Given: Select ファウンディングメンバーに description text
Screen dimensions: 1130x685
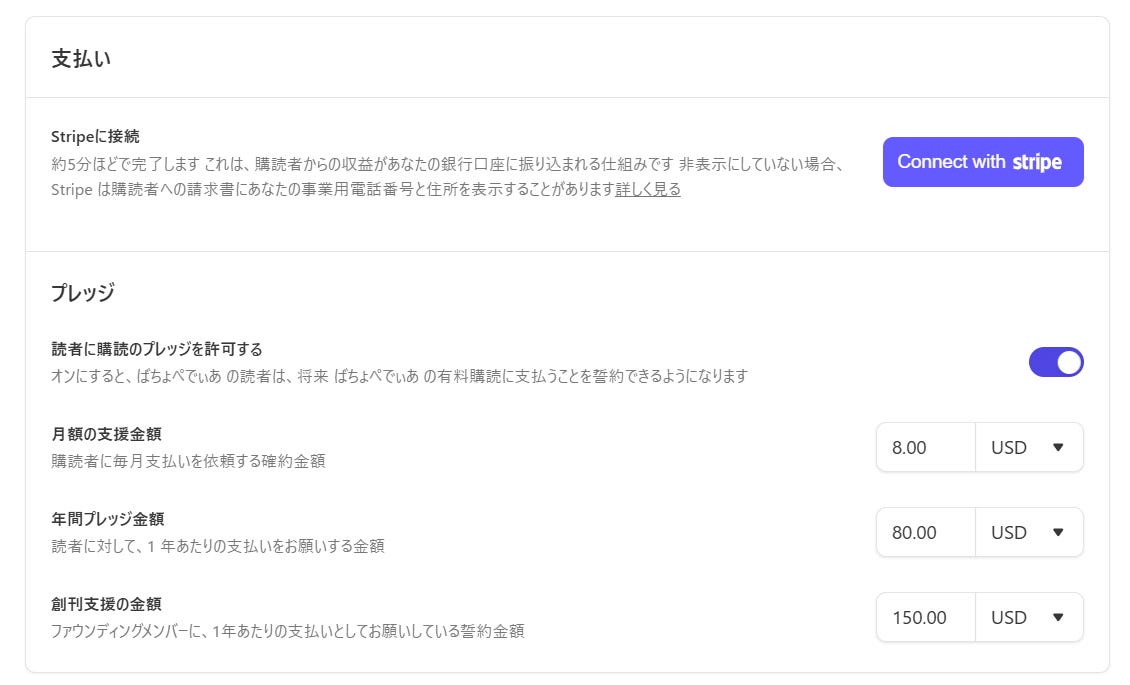Looking at the screenshot, I should (x=288, y=631).
